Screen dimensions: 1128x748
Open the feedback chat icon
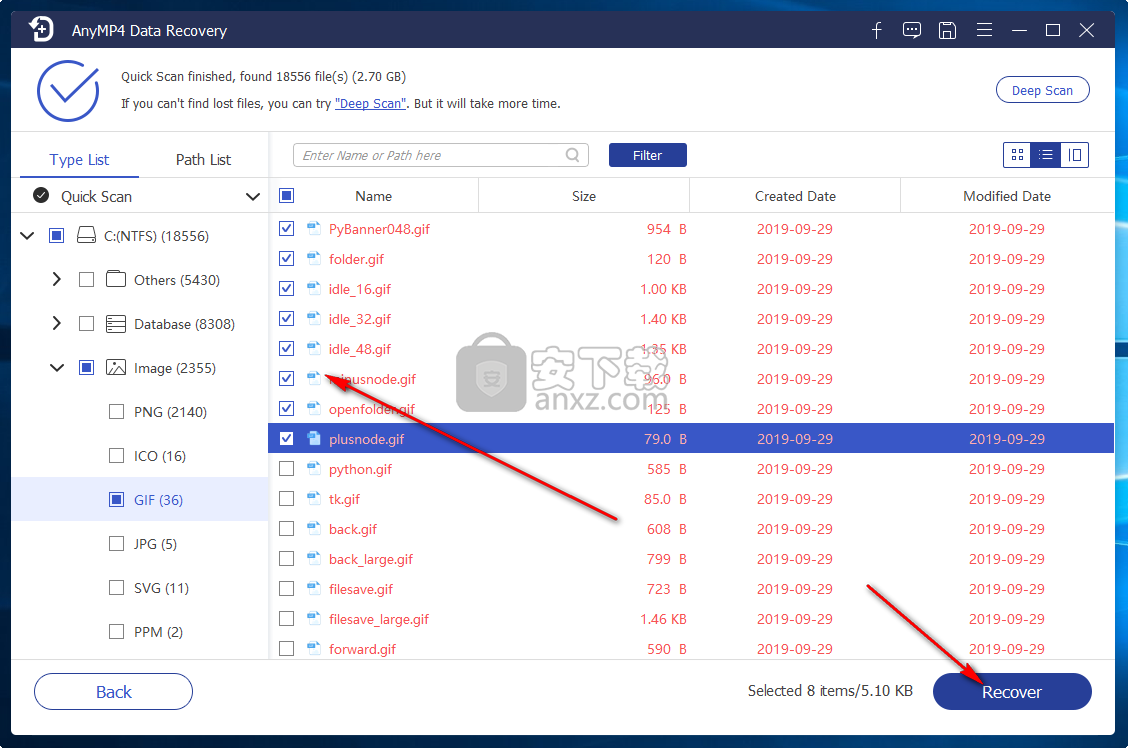pyautogui.click(x=911, y=30)
